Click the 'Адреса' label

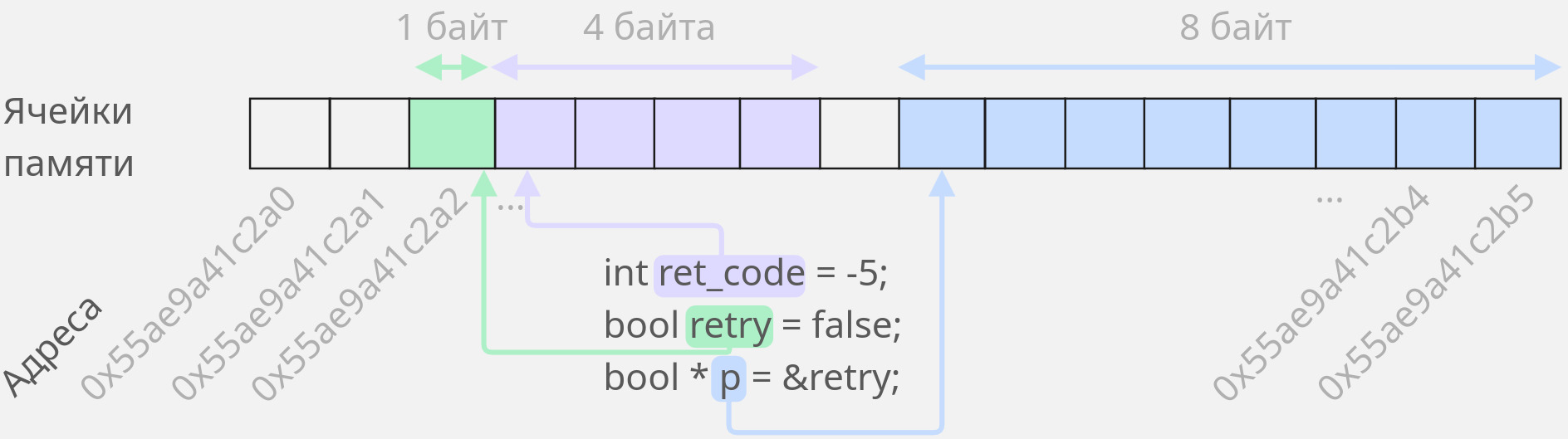(x=51, y=346)
